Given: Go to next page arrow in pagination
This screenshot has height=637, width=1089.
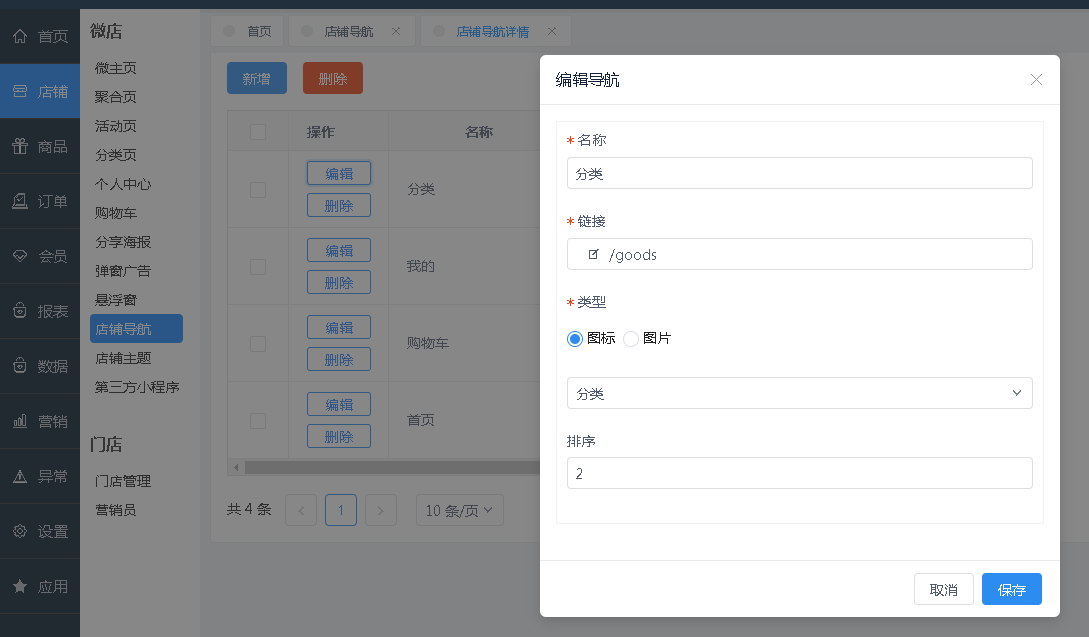Looking at the screenshot, I should tap(381, 510).
